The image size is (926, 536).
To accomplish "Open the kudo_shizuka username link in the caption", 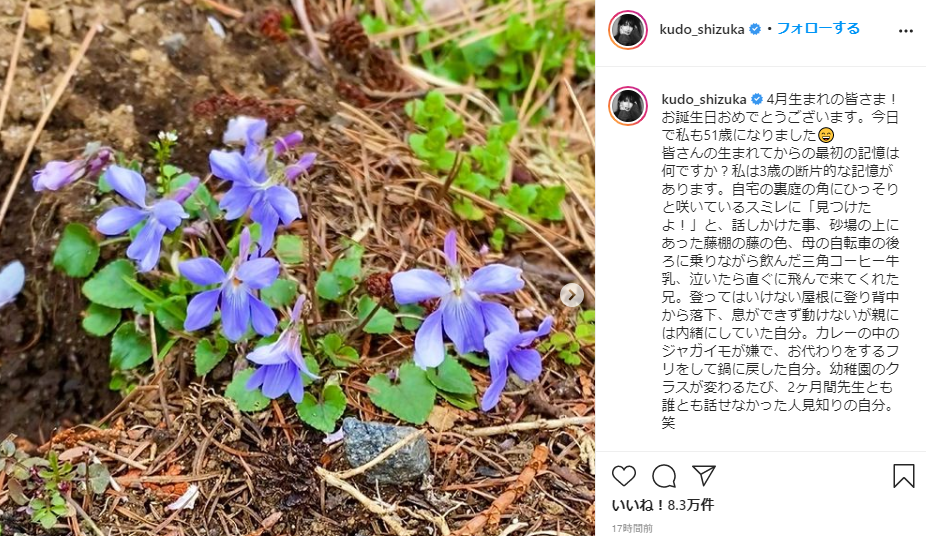I will (704, 99).
